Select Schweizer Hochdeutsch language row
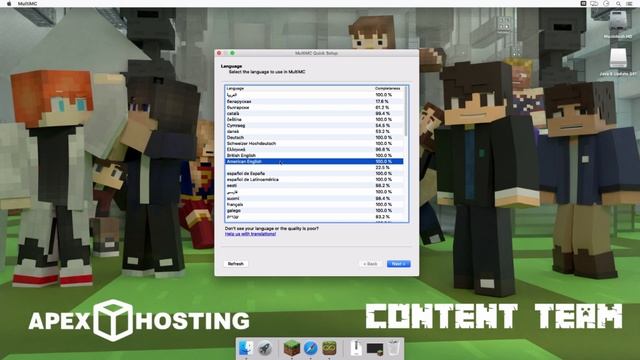The image size is (640, 360). click(314, 144)
